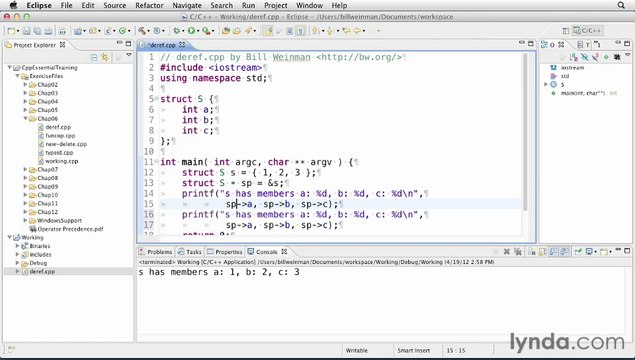
Task: Click the Clear Console icon
Action: [x=532, y=252]
